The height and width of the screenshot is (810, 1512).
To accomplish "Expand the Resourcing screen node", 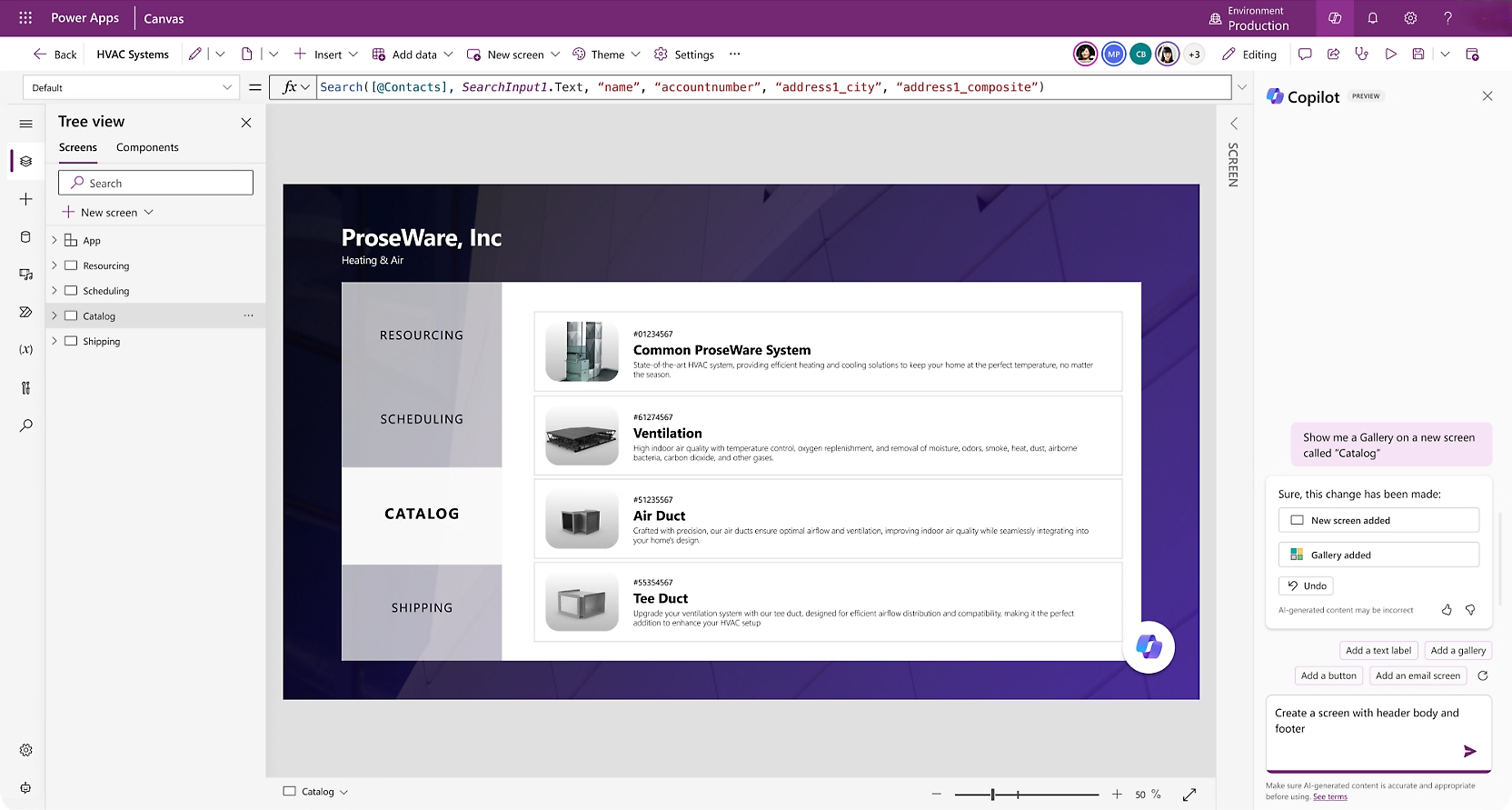I will [x=55, y=265].
